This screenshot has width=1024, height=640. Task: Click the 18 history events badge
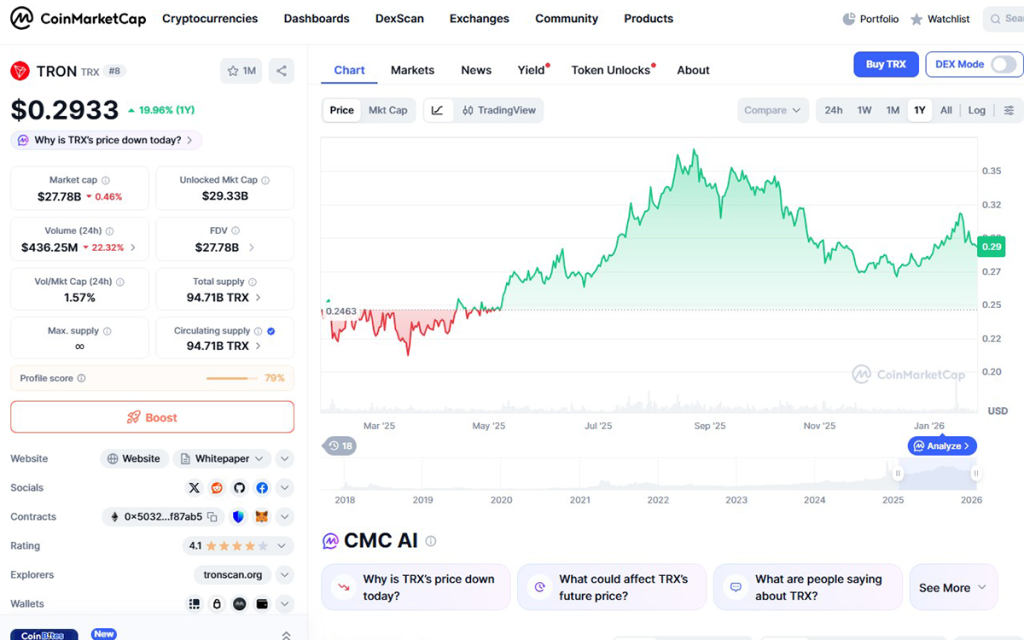[340, 446]
